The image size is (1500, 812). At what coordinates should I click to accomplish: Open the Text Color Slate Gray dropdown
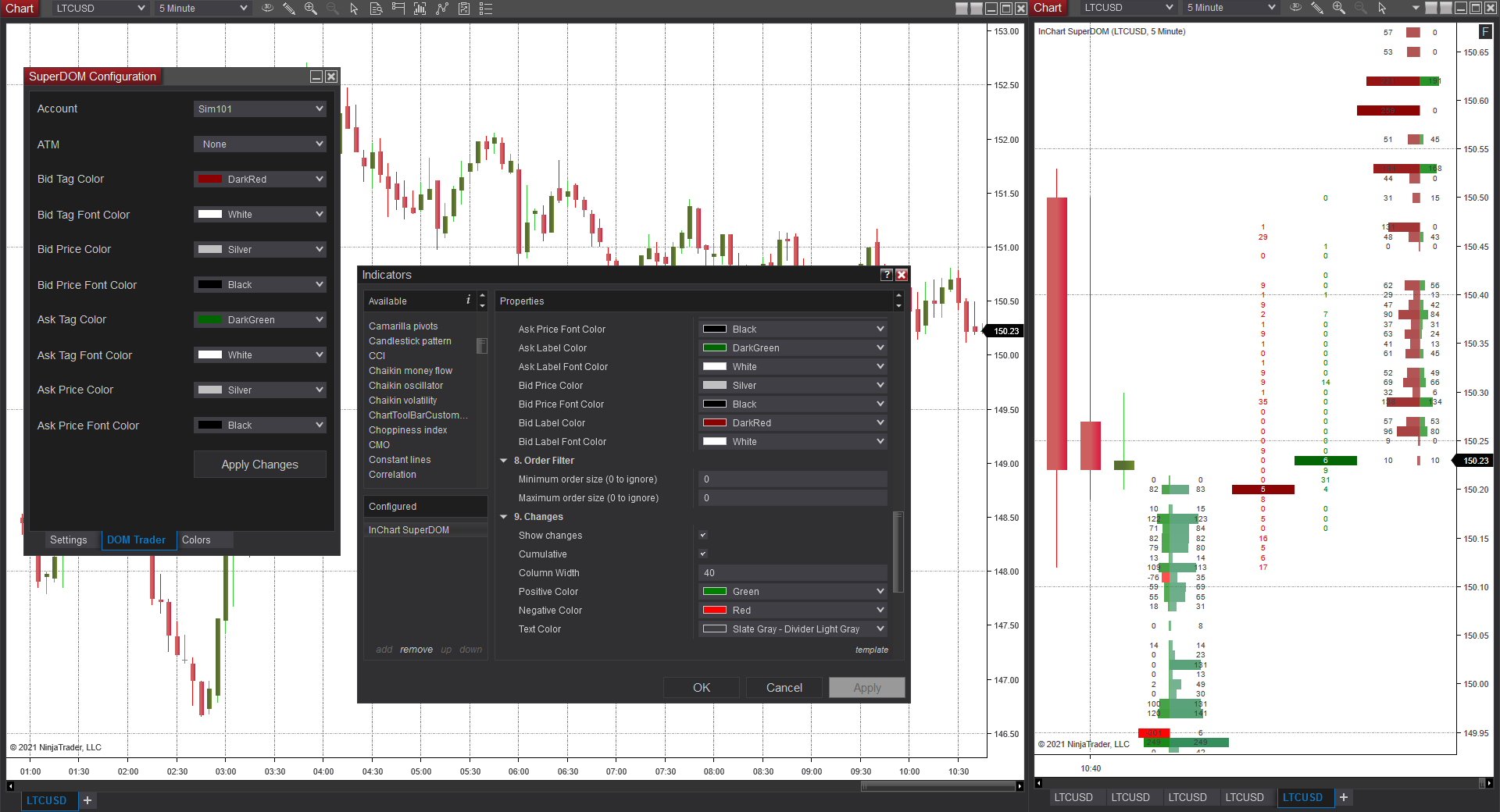pyautogui.click(x=793, y=629)
